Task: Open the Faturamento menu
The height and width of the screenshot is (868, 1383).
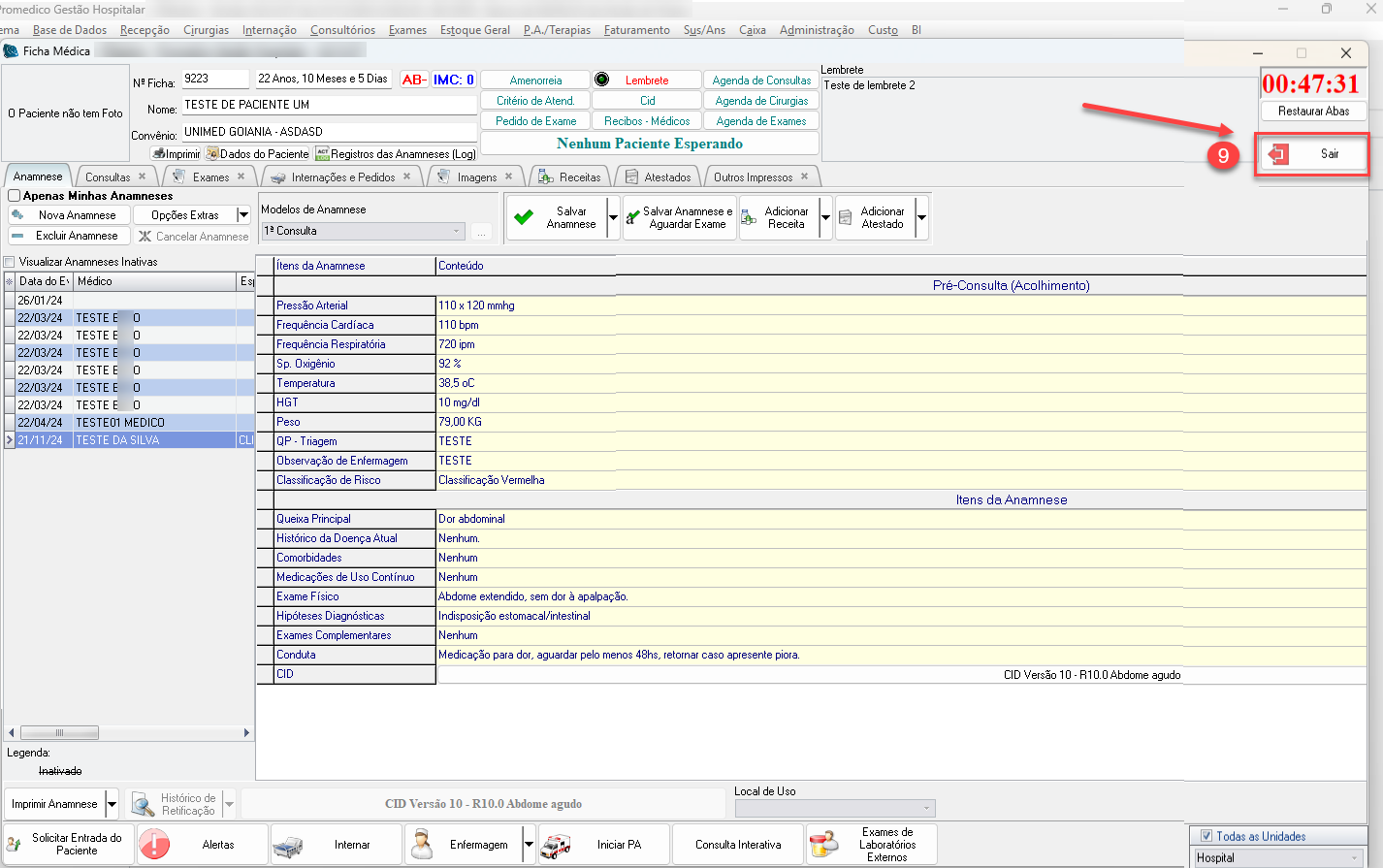Action: (636, 30)
